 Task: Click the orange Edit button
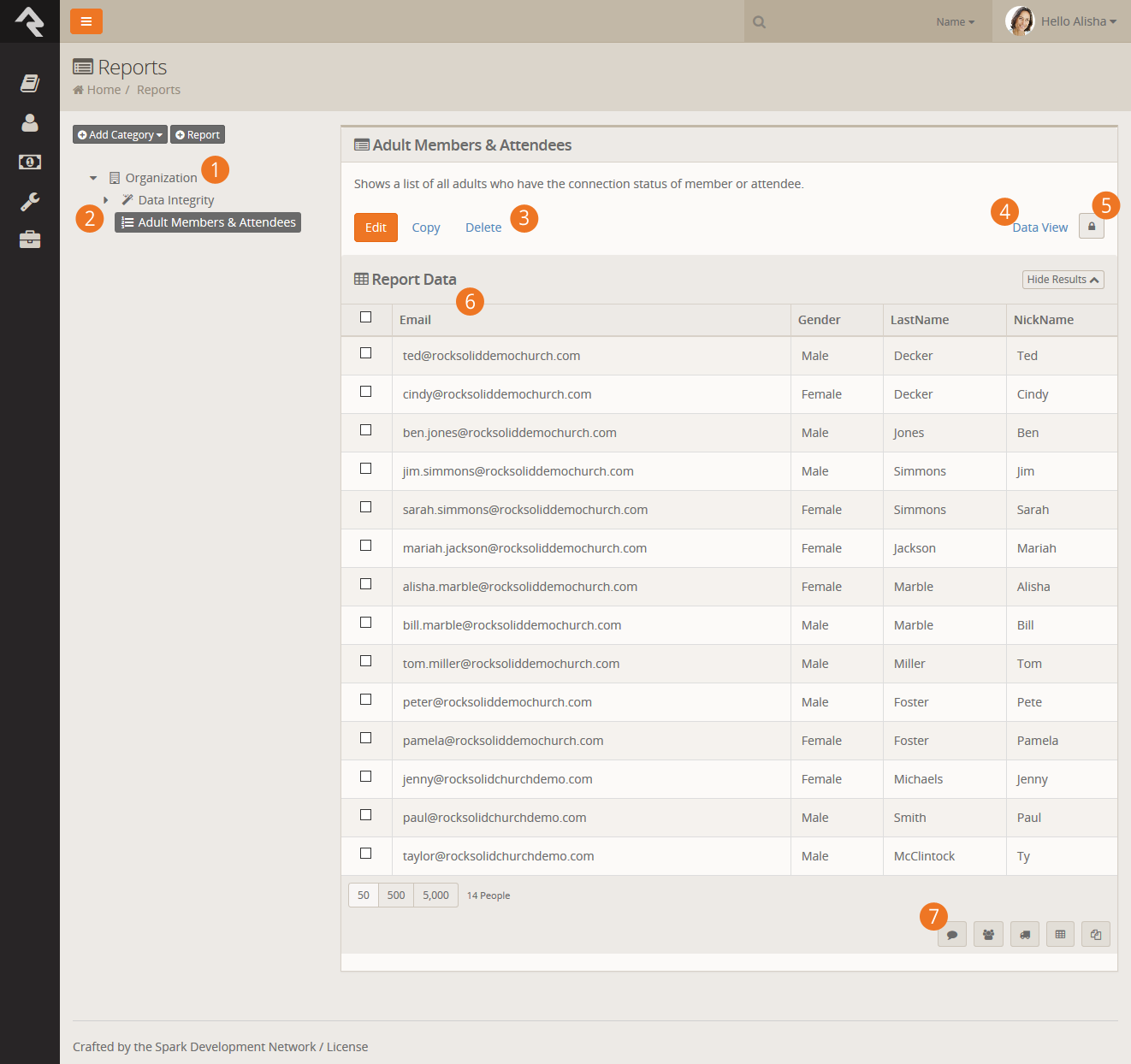pos(376,228)
